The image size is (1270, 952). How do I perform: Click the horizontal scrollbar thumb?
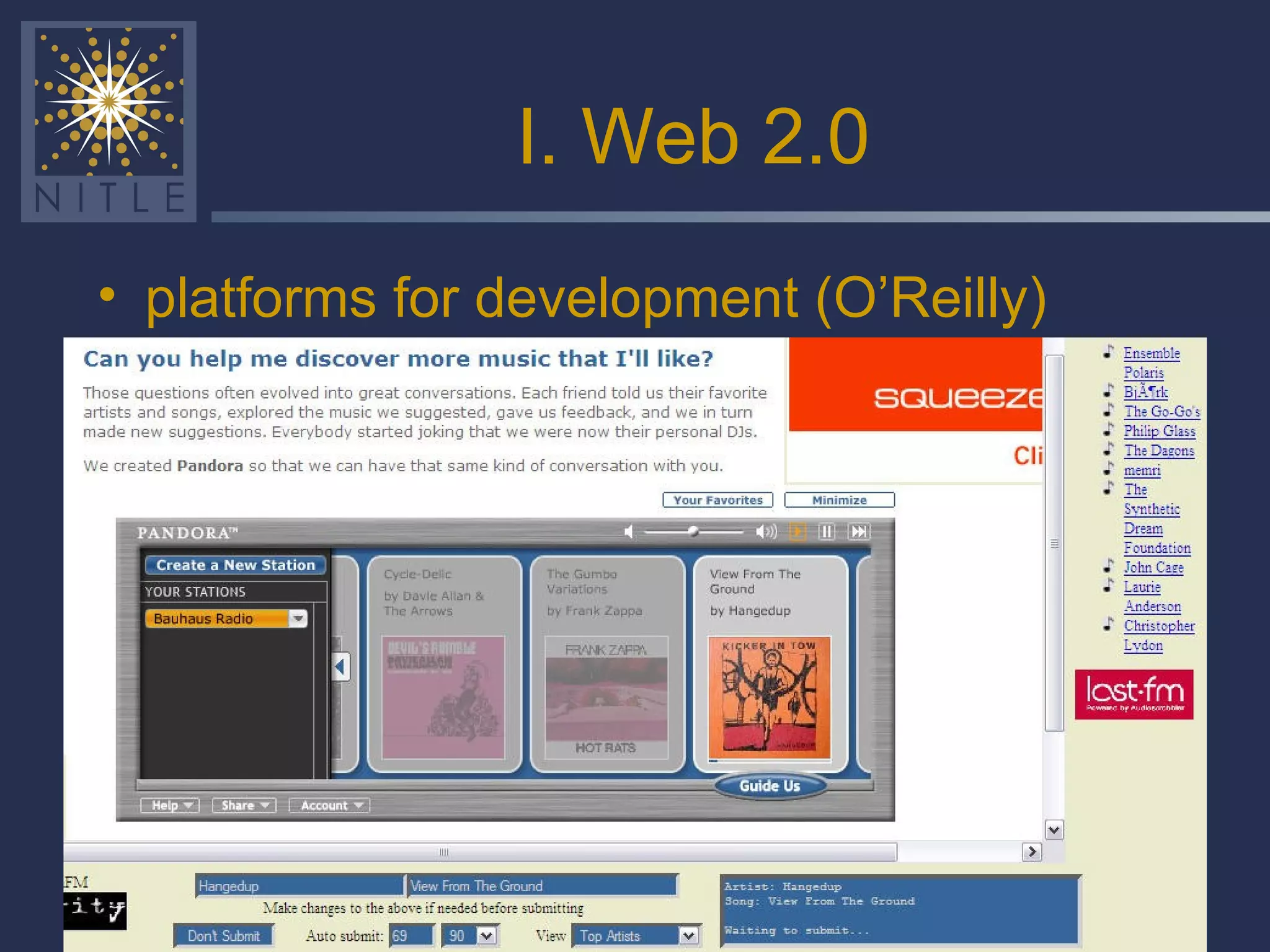(x=480, y=852)
